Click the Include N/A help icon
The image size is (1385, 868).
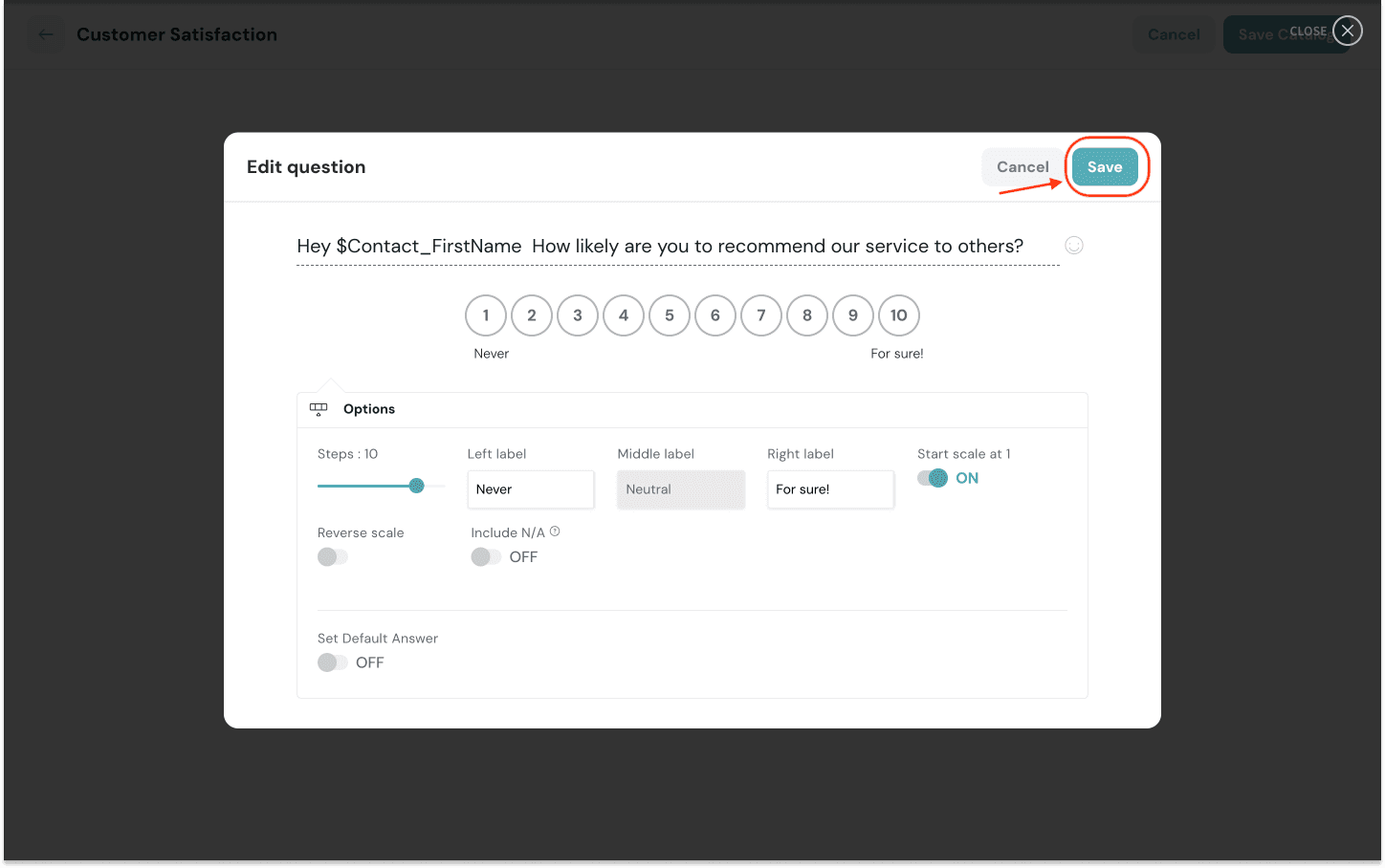[555, 532]
